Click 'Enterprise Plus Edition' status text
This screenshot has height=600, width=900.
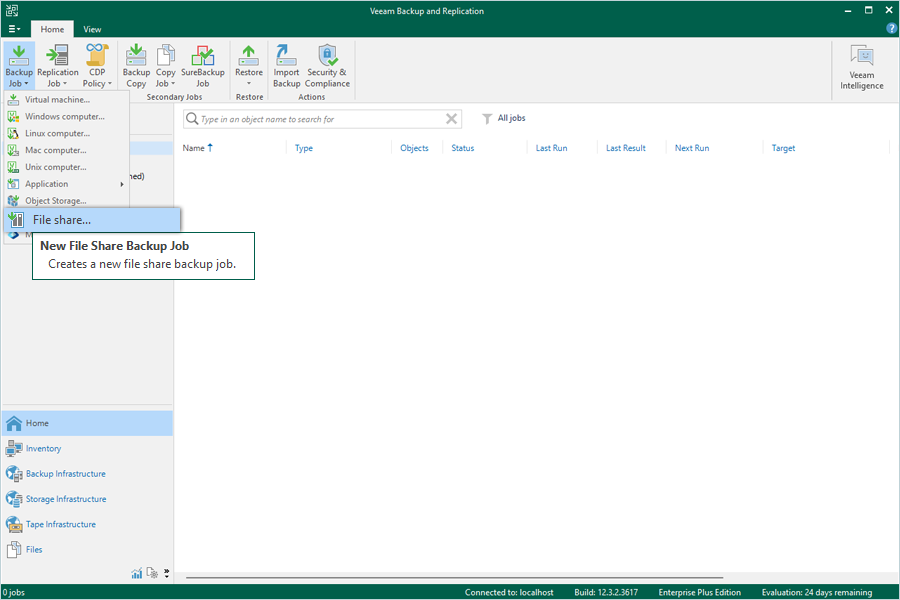pos(699,593)
